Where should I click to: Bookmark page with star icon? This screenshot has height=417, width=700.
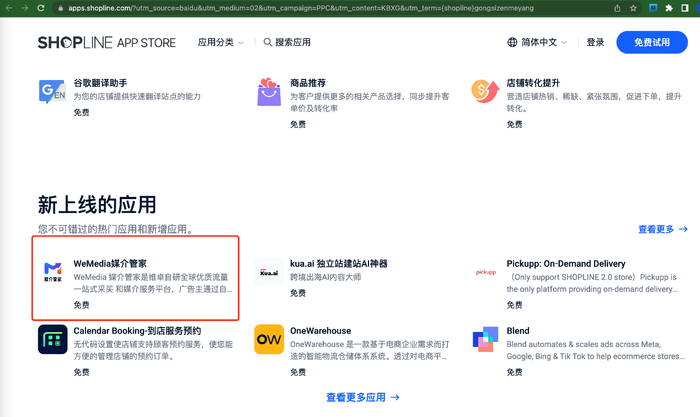(x=633, y=8)
